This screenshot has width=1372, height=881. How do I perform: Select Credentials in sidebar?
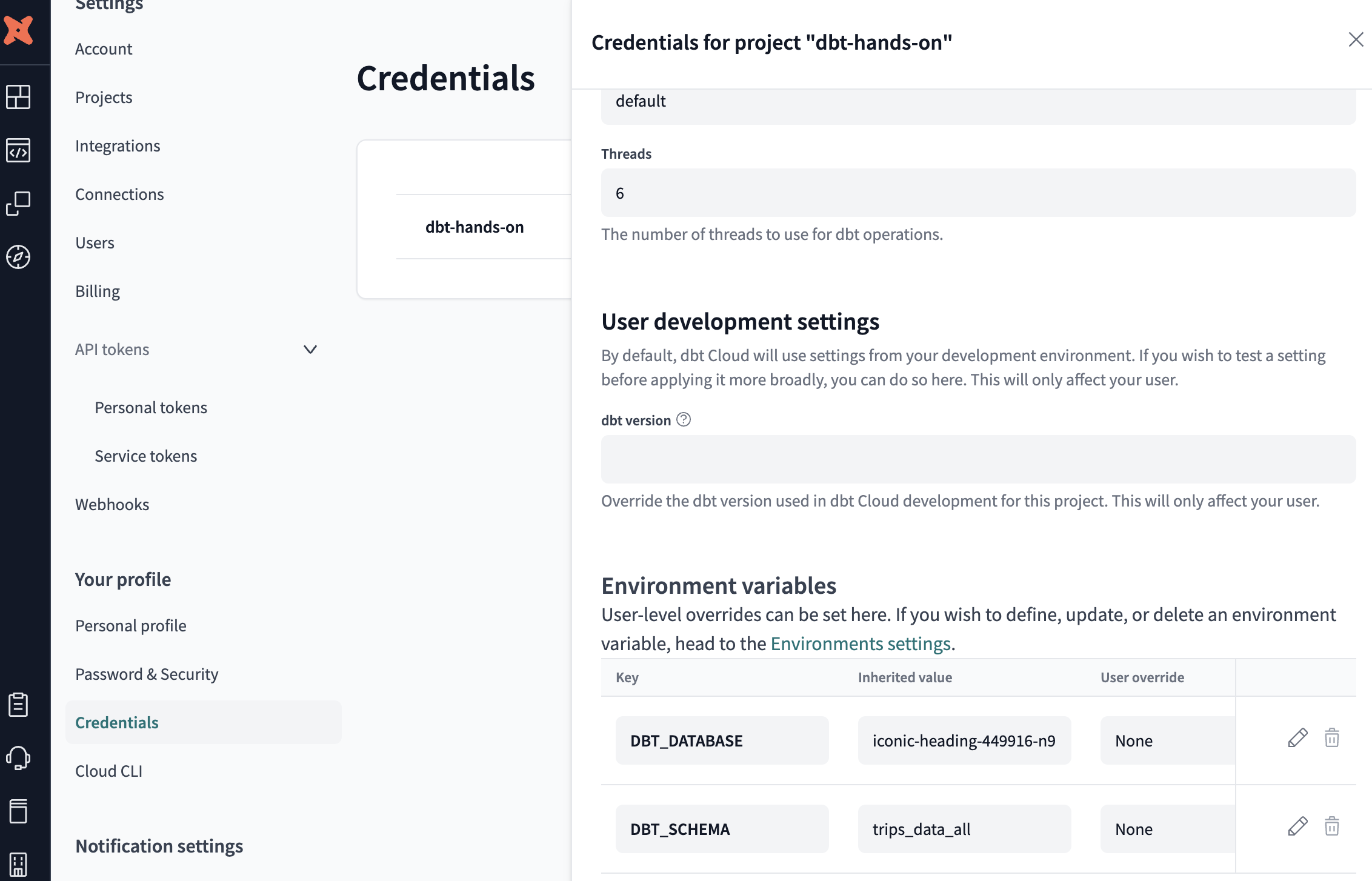tap(204, 722)
